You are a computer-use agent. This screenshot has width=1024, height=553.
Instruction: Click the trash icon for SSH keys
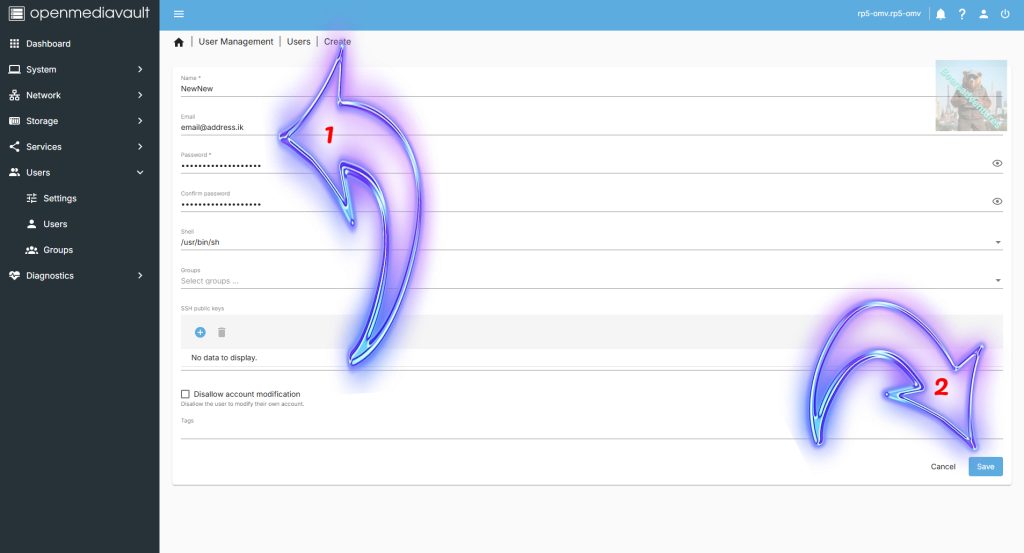click(222, 332)
